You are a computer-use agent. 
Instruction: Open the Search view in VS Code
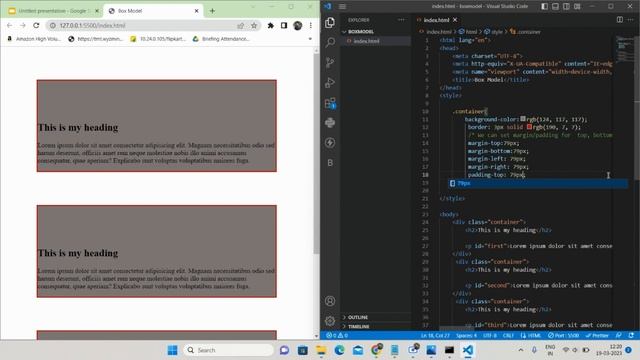coord(330,42)
